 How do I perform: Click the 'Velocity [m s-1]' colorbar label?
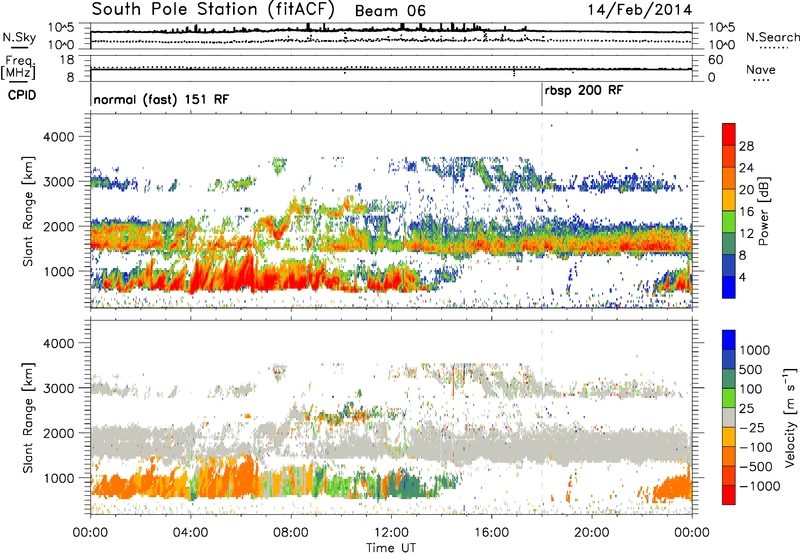point(790,417)
